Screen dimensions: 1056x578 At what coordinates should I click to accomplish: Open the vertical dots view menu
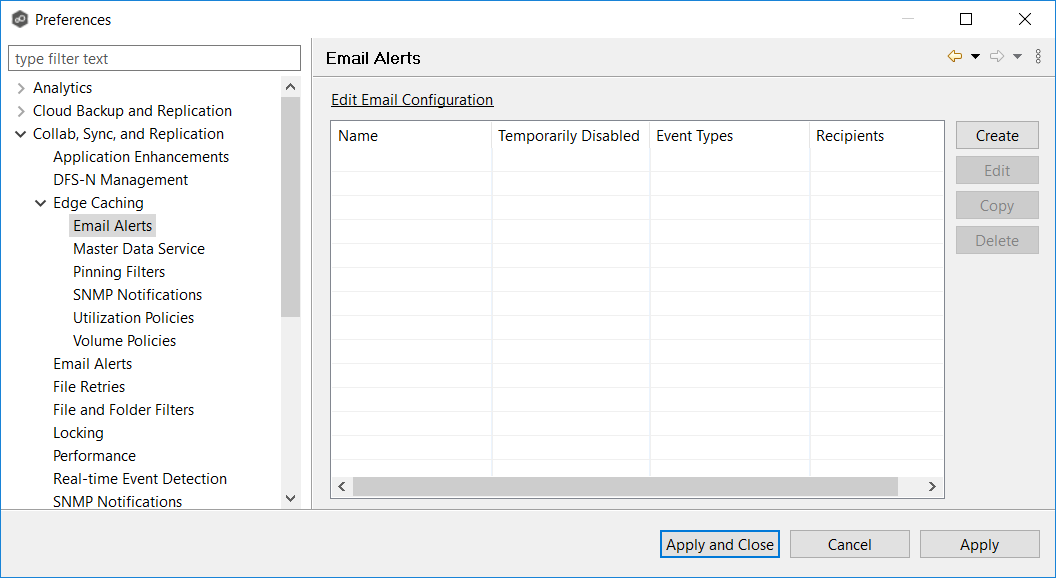(x=1038, y=57)
